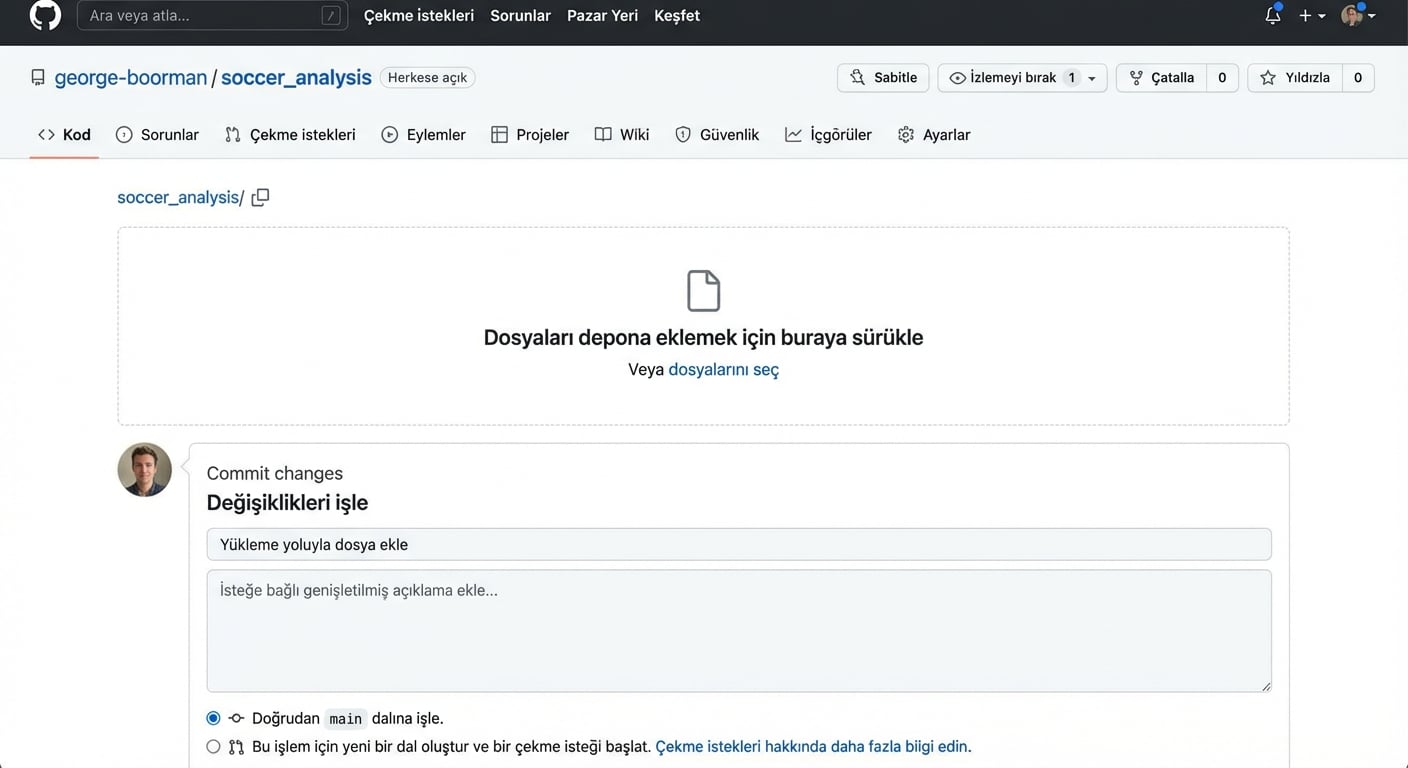Click the dosyalarını seç link
This screenshot has width=1408, height=768.
(x=723, y=369)
